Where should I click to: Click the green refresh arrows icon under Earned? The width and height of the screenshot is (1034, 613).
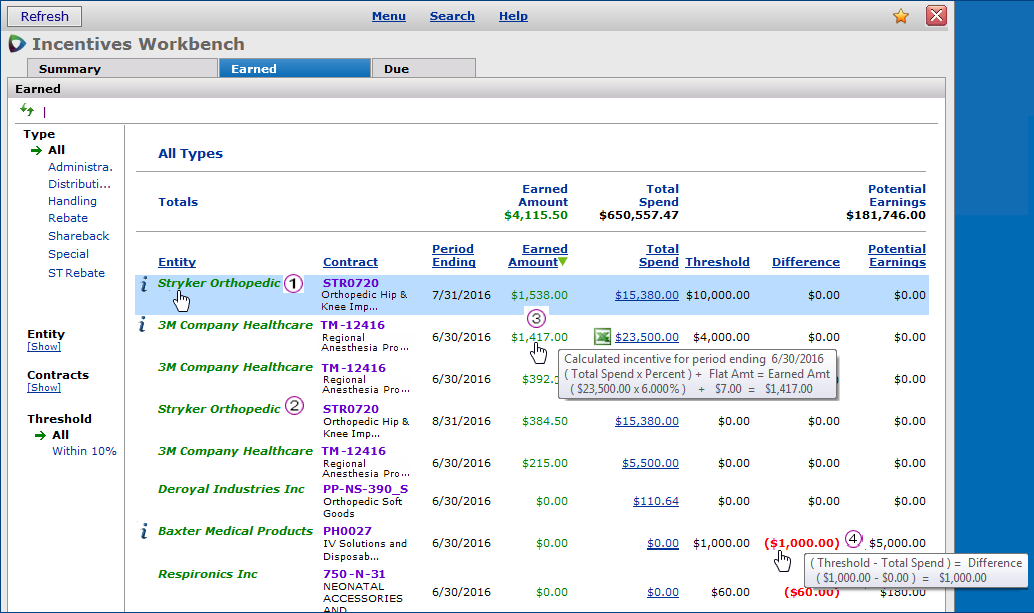click(x=27, y=110)
